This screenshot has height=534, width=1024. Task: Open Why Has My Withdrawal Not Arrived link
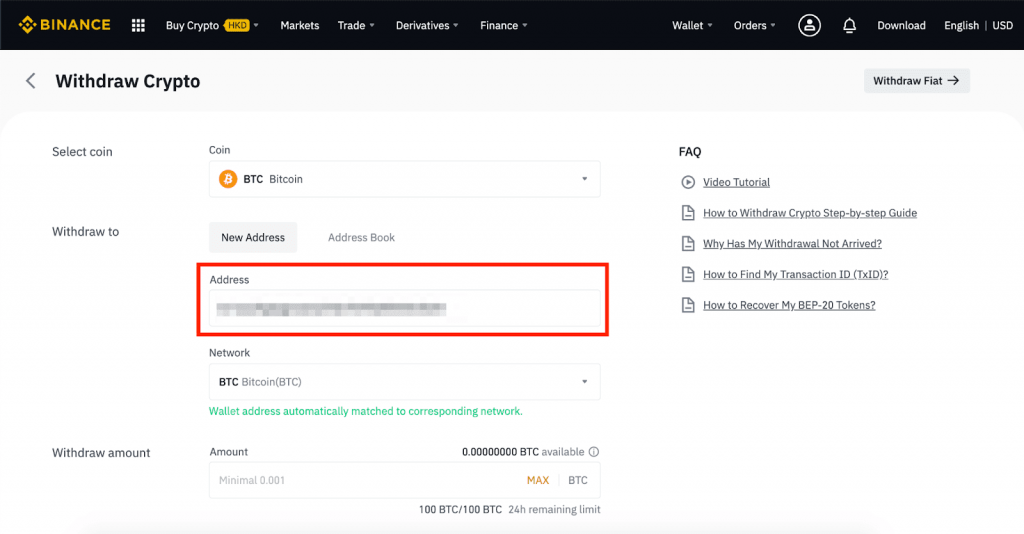pyautogui.click(x=792, y=243)
